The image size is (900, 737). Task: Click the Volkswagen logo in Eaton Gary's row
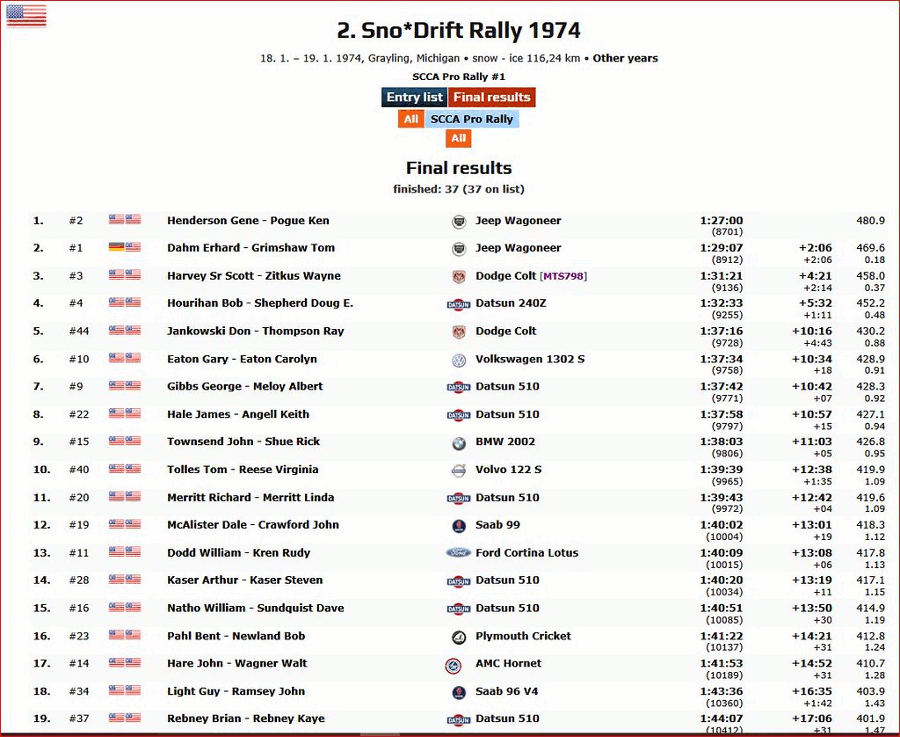tap(459, 360)
